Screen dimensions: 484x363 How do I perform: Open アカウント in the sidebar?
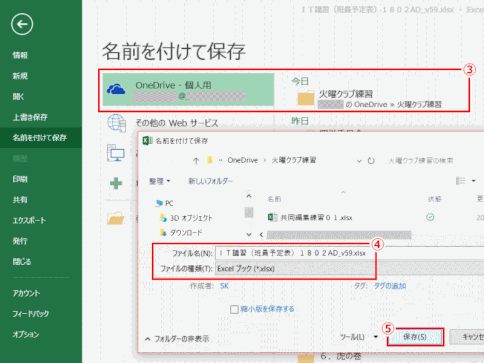26,293
